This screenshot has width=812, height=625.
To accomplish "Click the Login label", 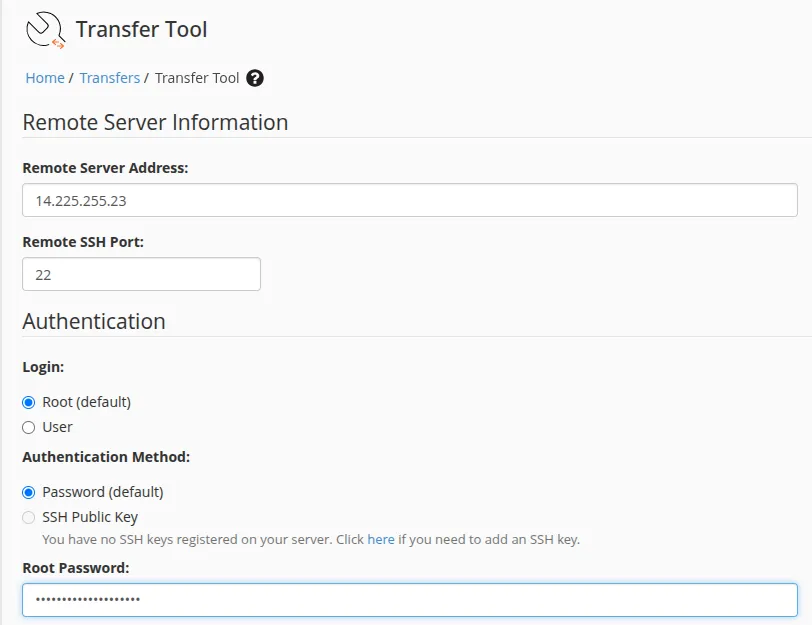I will (x=41, y=367).
